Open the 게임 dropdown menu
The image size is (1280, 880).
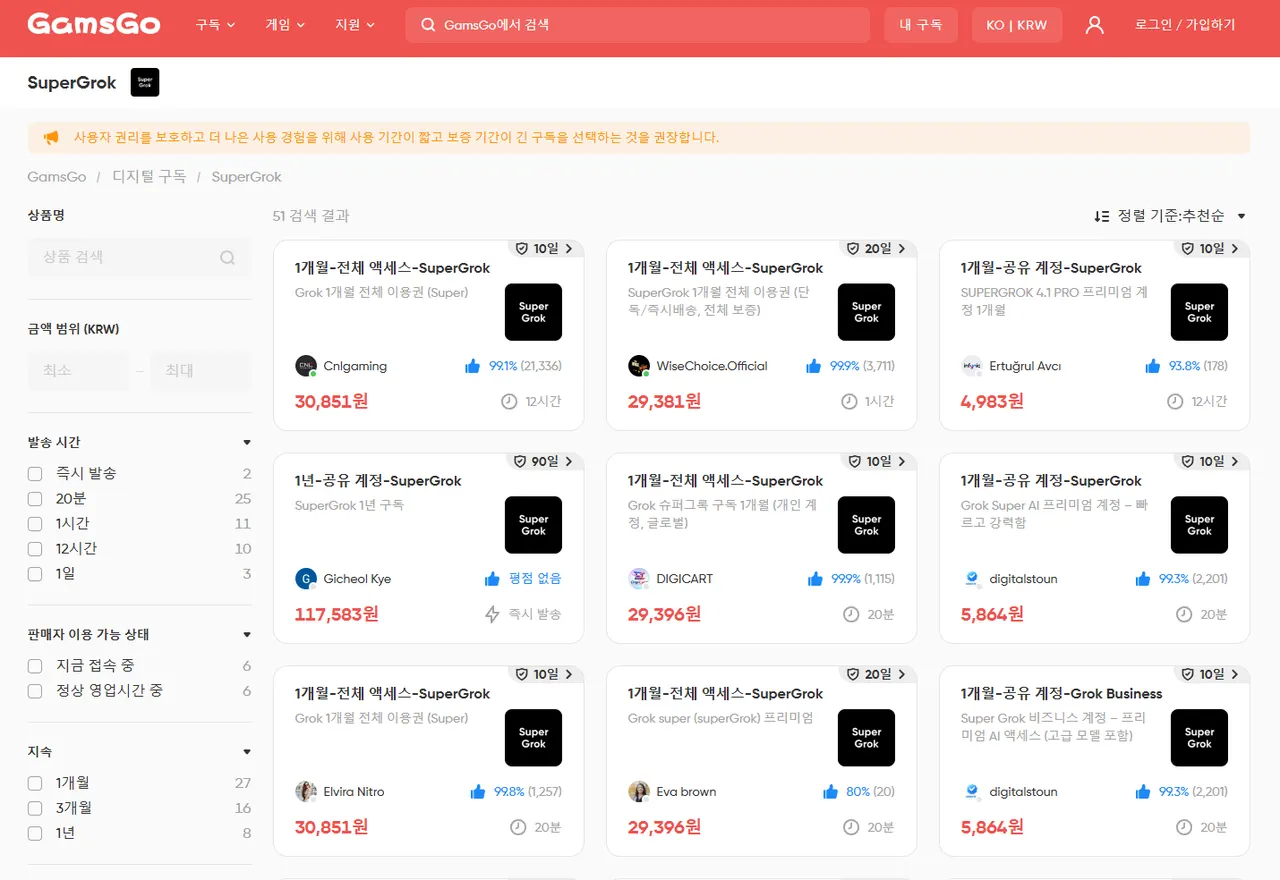(285, 25)
